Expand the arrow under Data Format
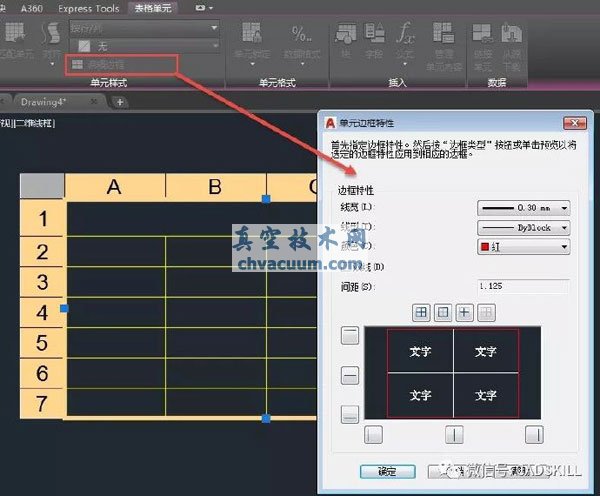Viewport: 600px width, 496px height. [x=302, y=64]
